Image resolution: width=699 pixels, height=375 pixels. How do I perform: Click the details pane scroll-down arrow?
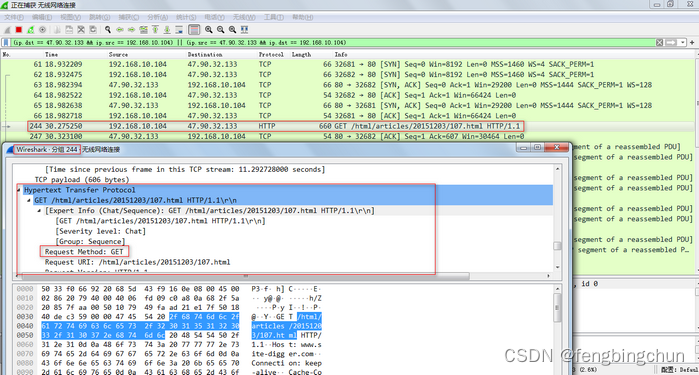point(557,267)
